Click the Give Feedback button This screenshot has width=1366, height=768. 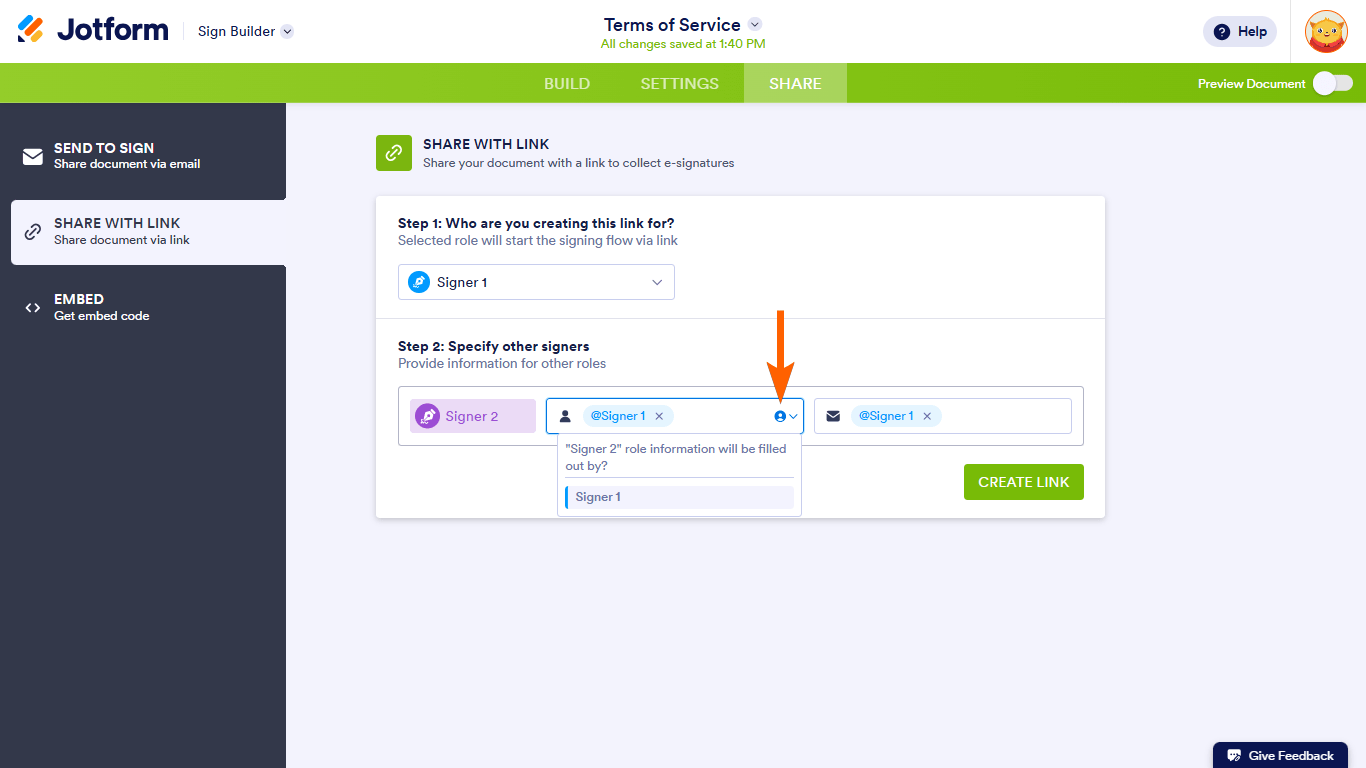[1280, 755]
